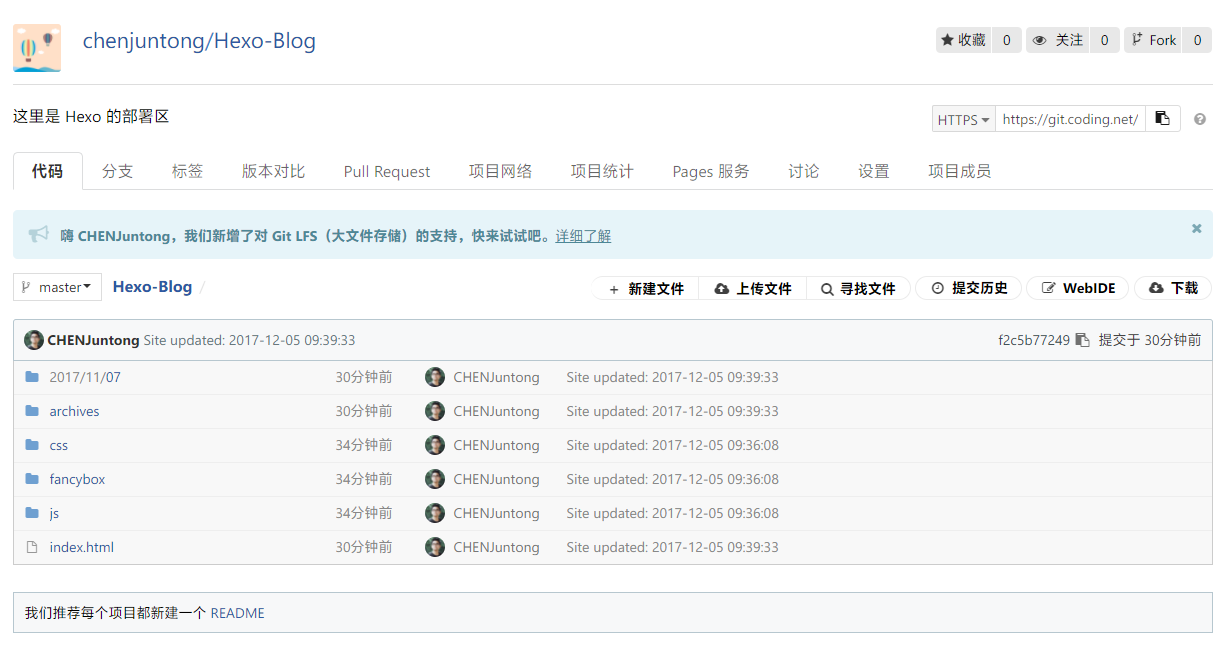The image size is (1219, 656).
Task: Star the project with 收藏 button
Action: click(964, 40)
